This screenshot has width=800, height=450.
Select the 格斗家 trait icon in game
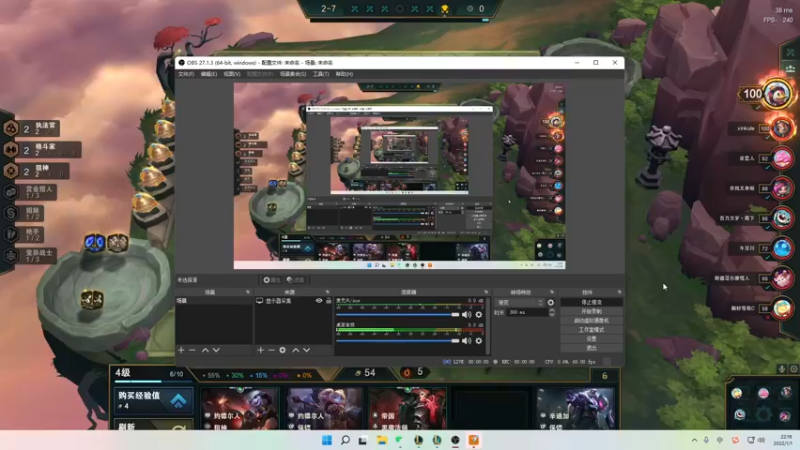point(11,150)
